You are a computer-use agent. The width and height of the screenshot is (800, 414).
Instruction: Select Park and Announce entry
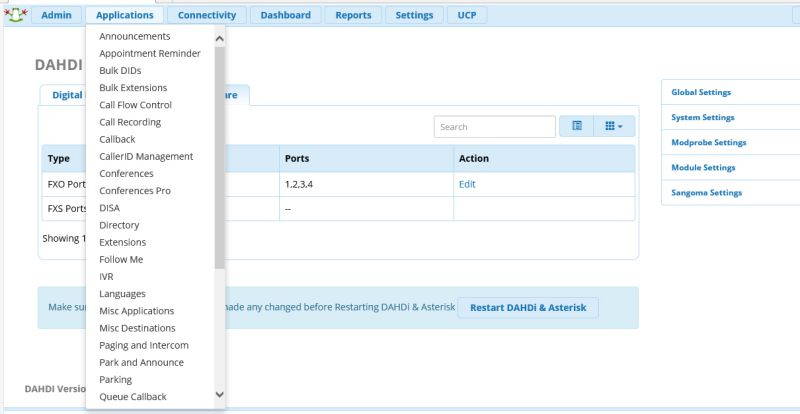coord(142,363)
